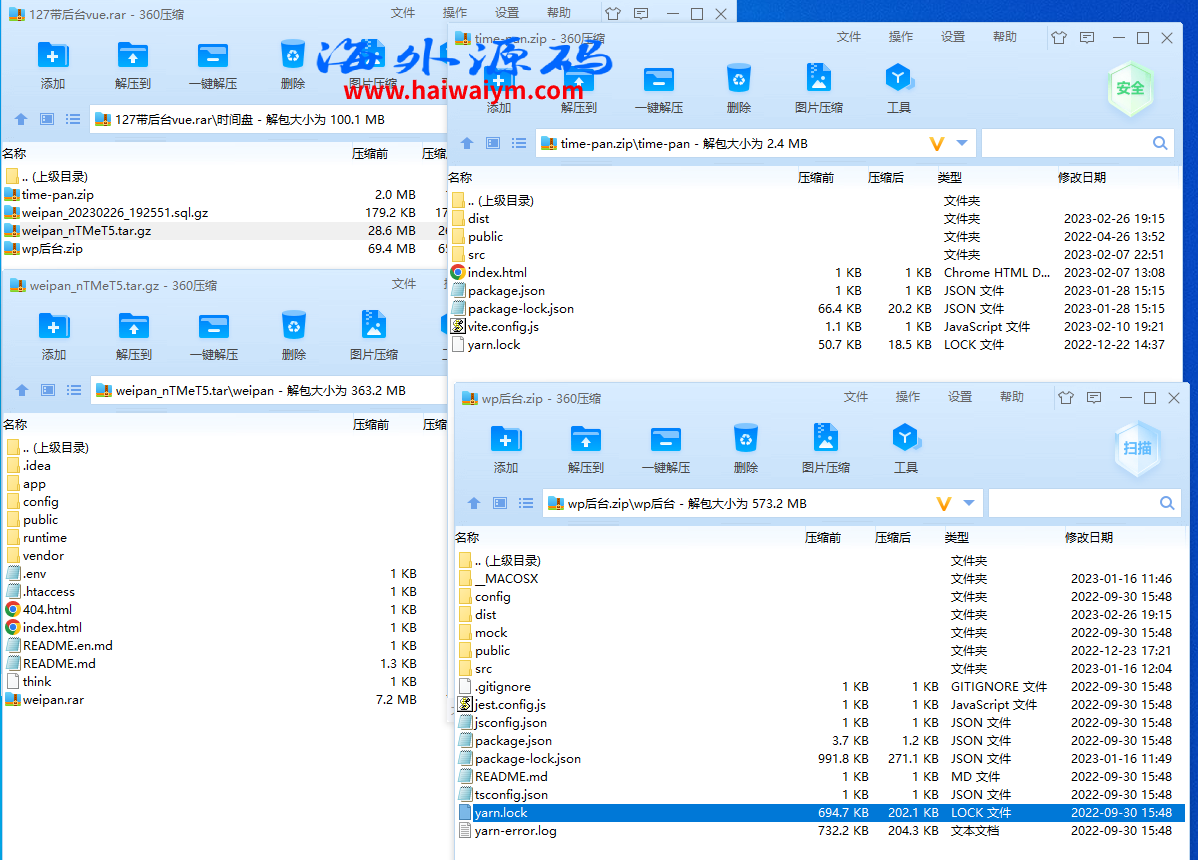This screenshot has width=1198, height=860.
Task: Open 图片压缩 in the wp后台.zip window
Action: 825,448
